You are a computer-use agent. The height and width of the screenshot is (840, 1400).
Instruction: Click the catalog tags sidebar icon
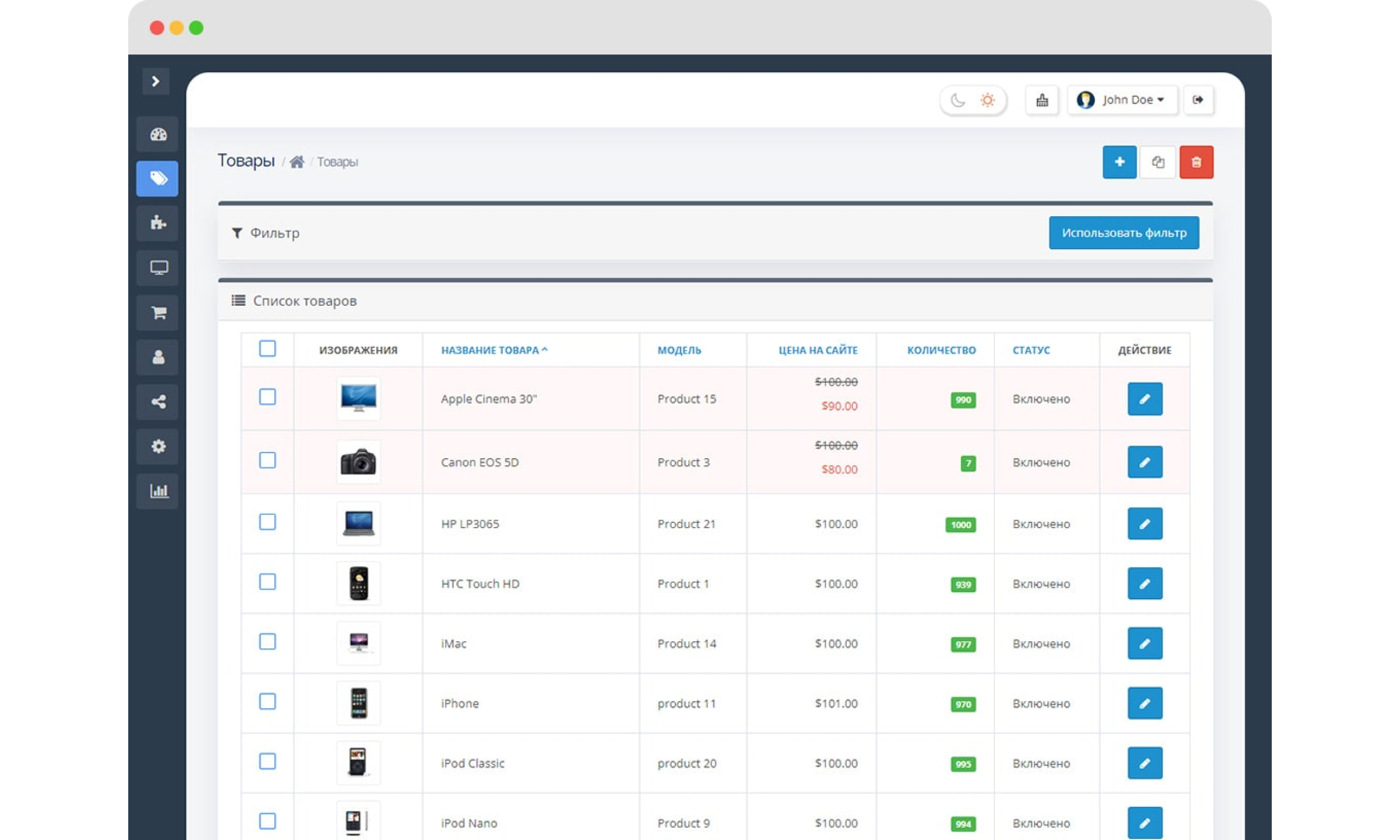click(158, 179)
